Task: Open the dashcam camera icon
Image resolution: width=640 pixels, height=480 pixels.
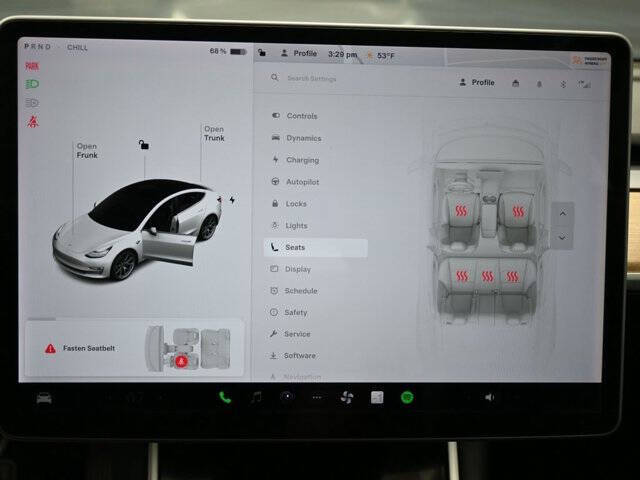Action: pyautogui.click(x=287, y=396)
